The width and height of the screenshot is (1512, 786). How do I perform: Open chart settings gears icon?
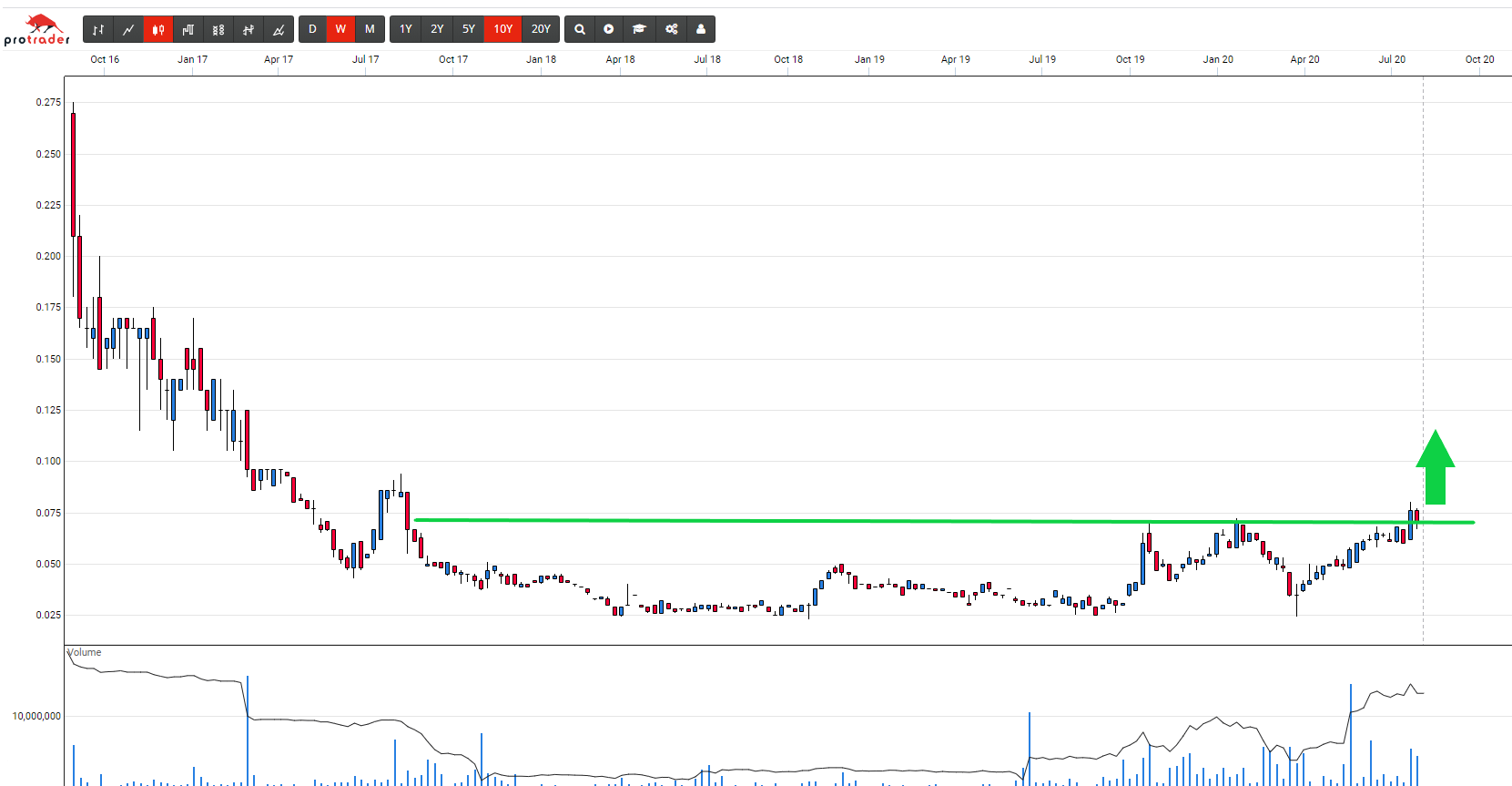pos(672,29)
